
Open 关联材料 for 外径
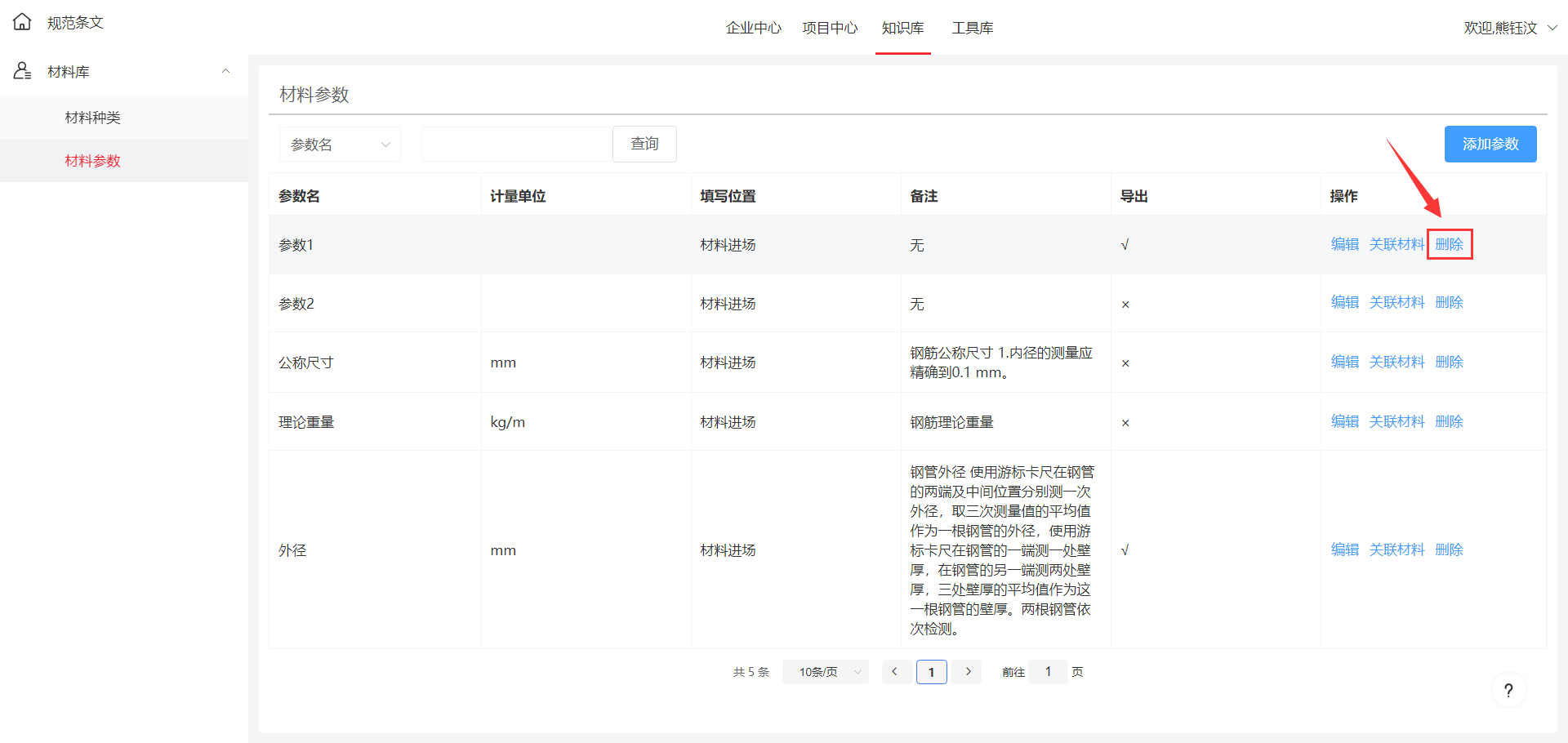(1396, 549)
